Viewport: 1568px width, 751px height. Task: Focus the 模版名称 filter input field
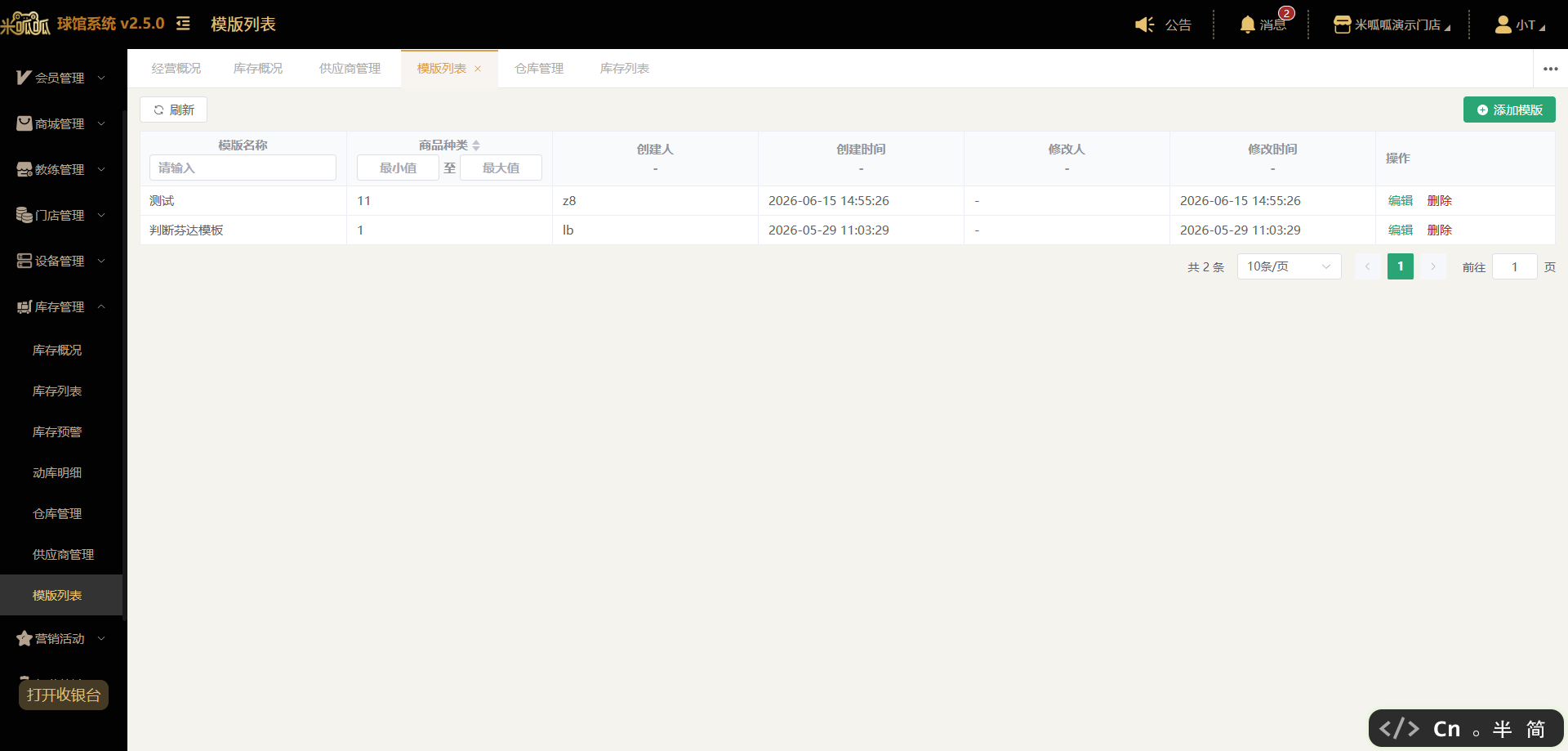tap(243, 168)
